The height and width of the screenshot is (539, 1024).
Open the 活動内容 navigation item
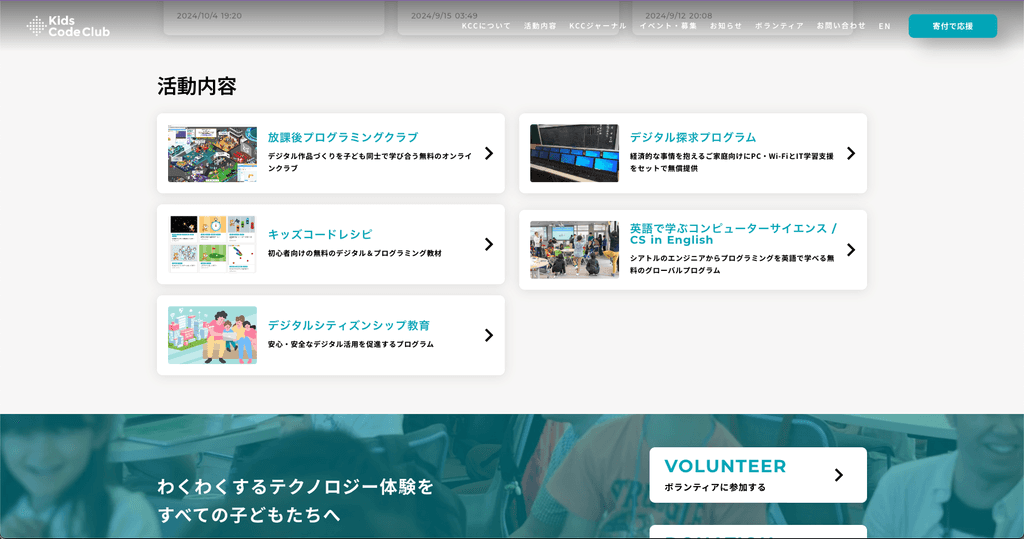pos(540,26)
